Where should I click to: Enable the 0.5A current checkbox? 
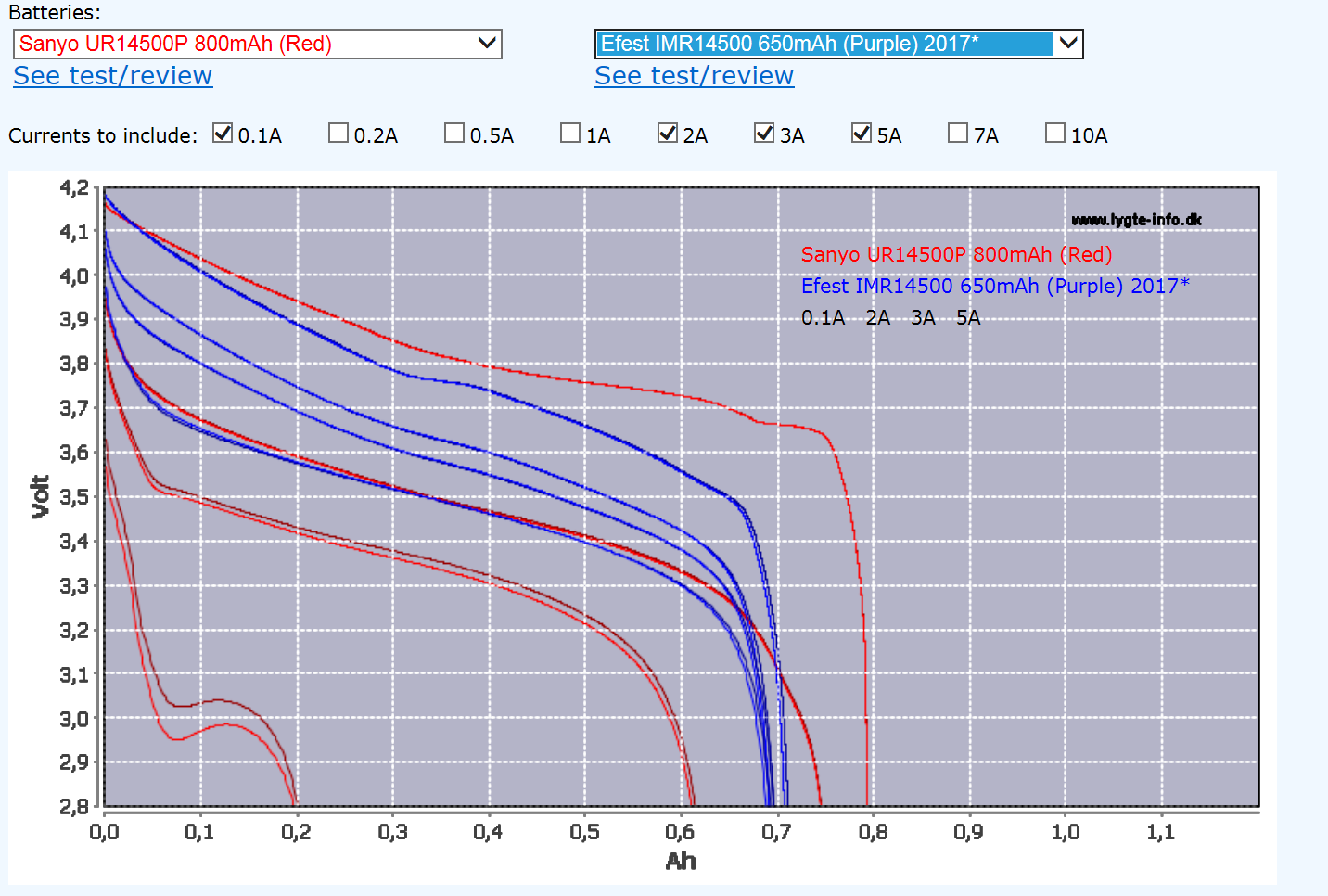(454, 134)
